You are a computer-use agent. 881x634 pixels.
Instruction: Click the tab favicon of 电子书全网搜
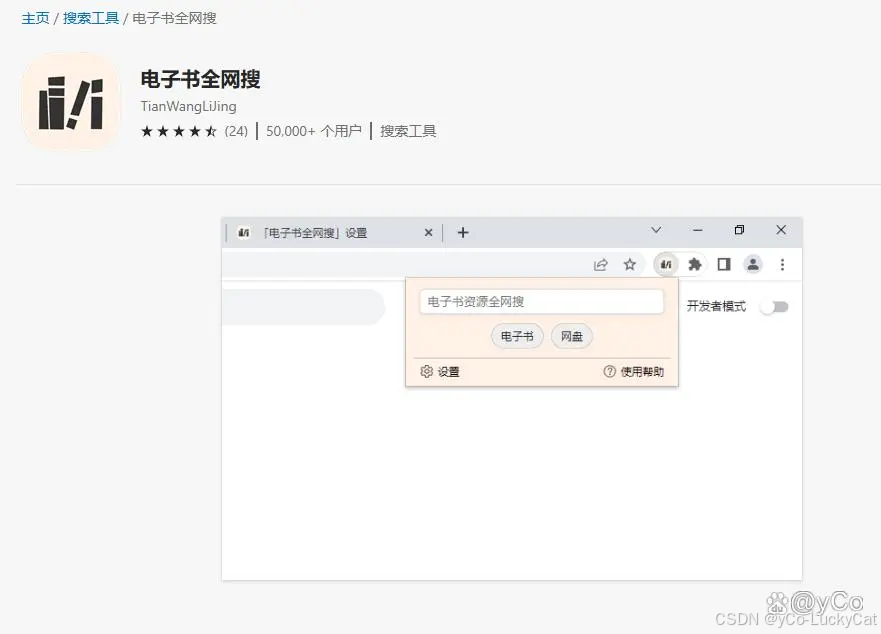244,233
